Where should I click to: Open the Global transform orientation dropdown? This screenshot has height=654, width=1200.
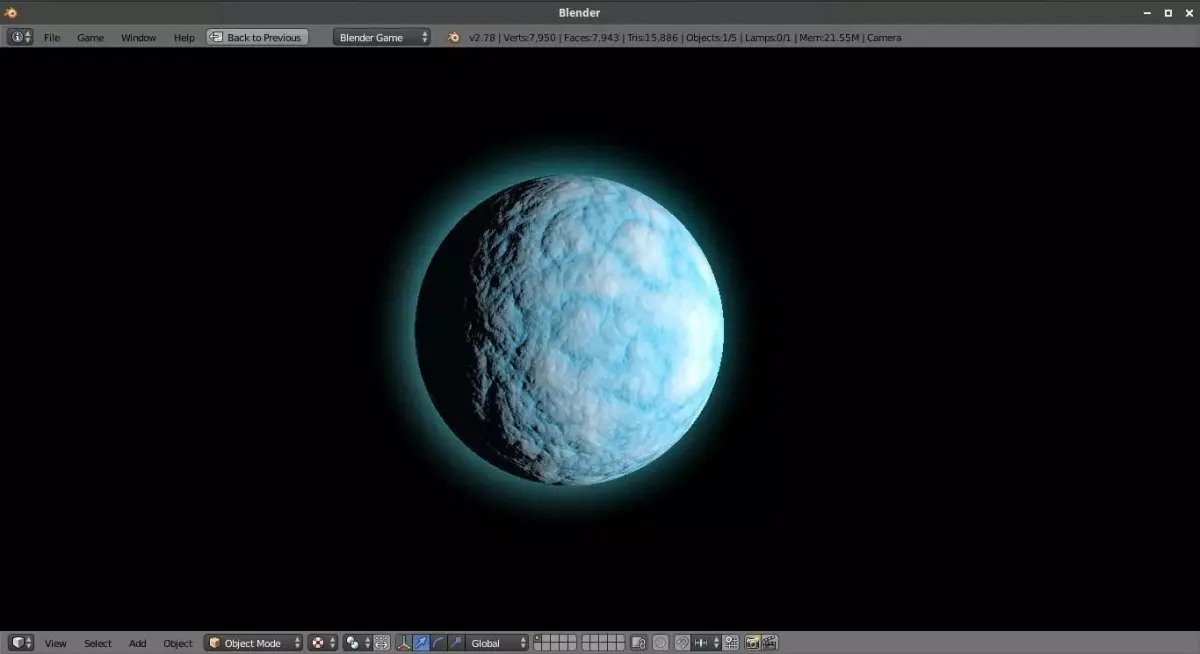click(497, 643)
